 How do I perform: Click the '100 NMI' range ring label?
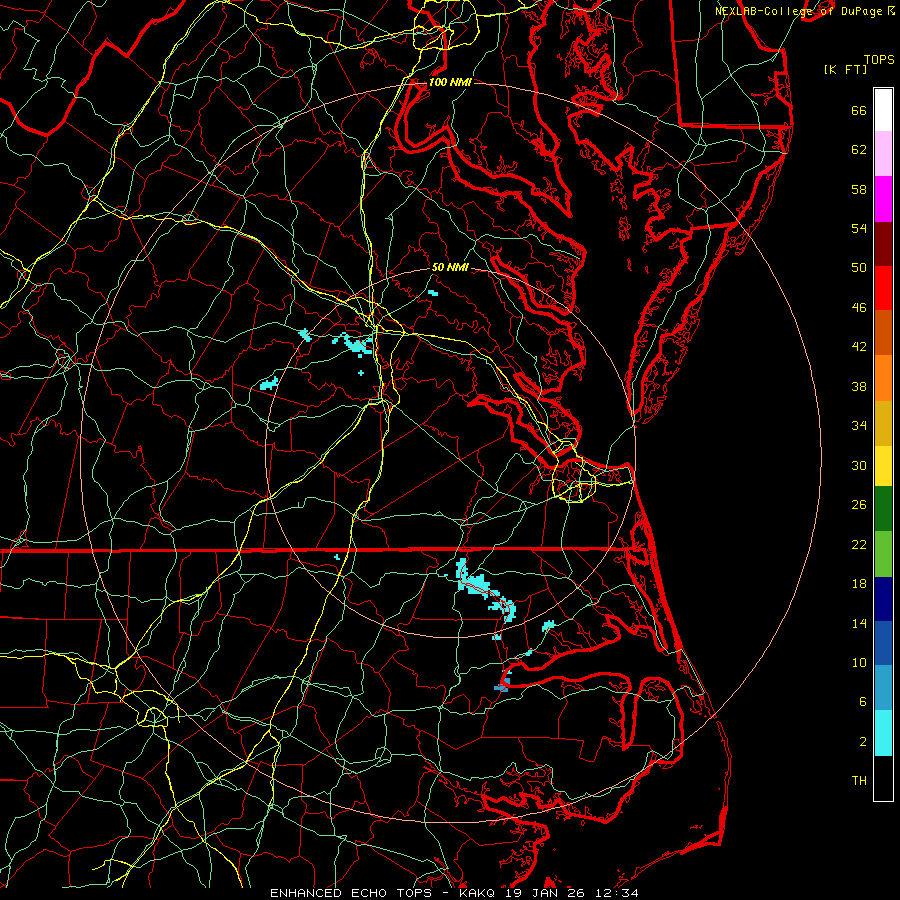[450, 82]
